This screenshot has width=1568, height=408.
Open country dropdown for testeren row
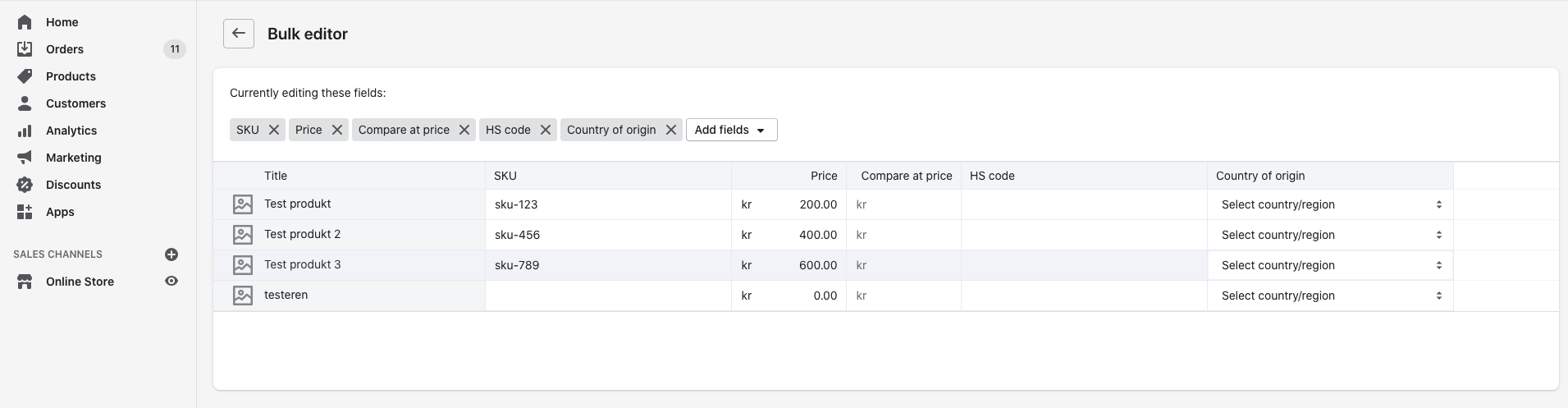1329,296
